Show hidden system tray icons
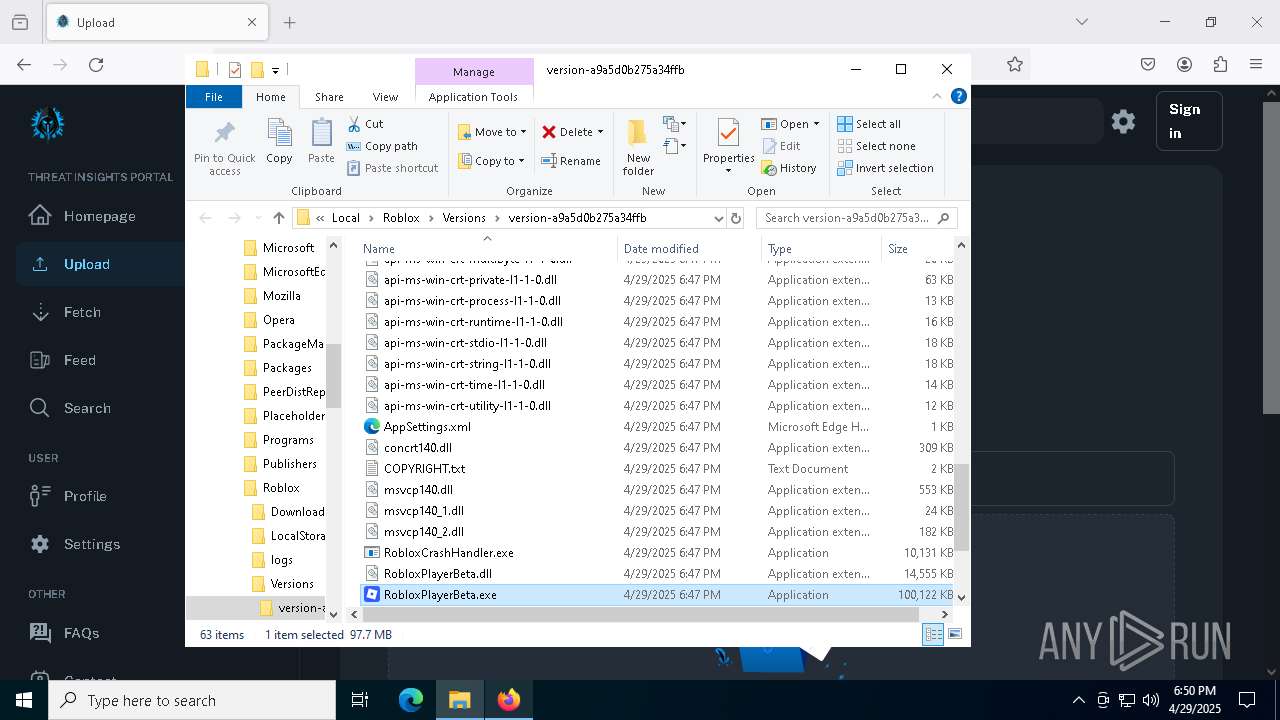 click(x=1078, y=700)
